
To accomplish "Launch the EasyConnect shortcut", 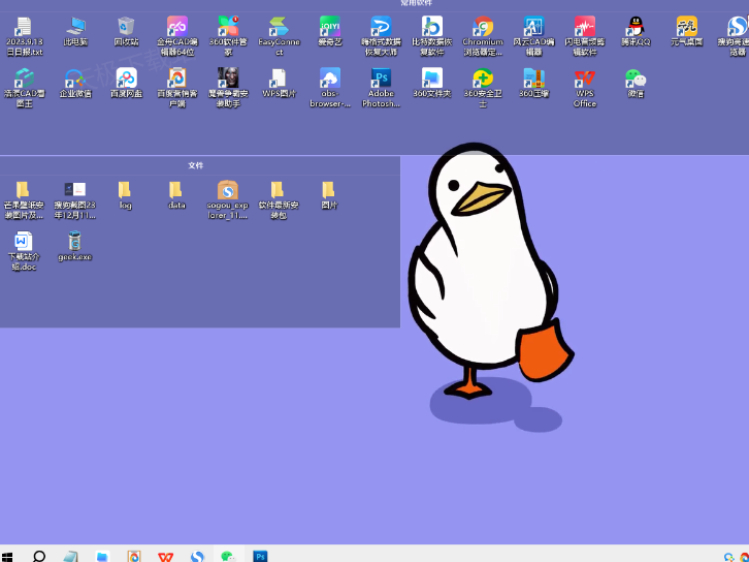I will 279,36.
